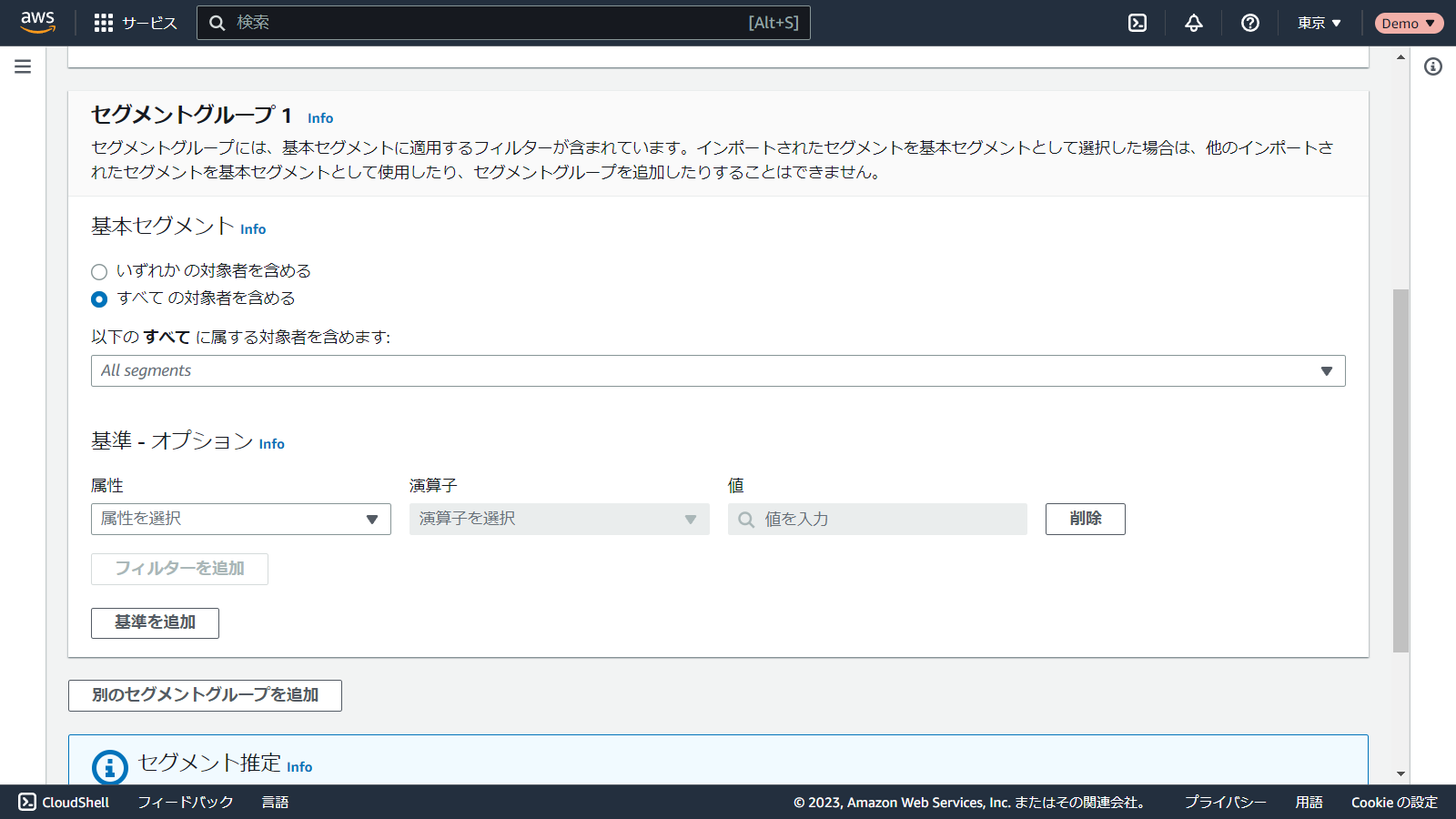This screenshot has width=1456, height=819.
Task: Select the すべて の対象者を含める radio button
Action: pyautogui.click(x=99, y=298)
